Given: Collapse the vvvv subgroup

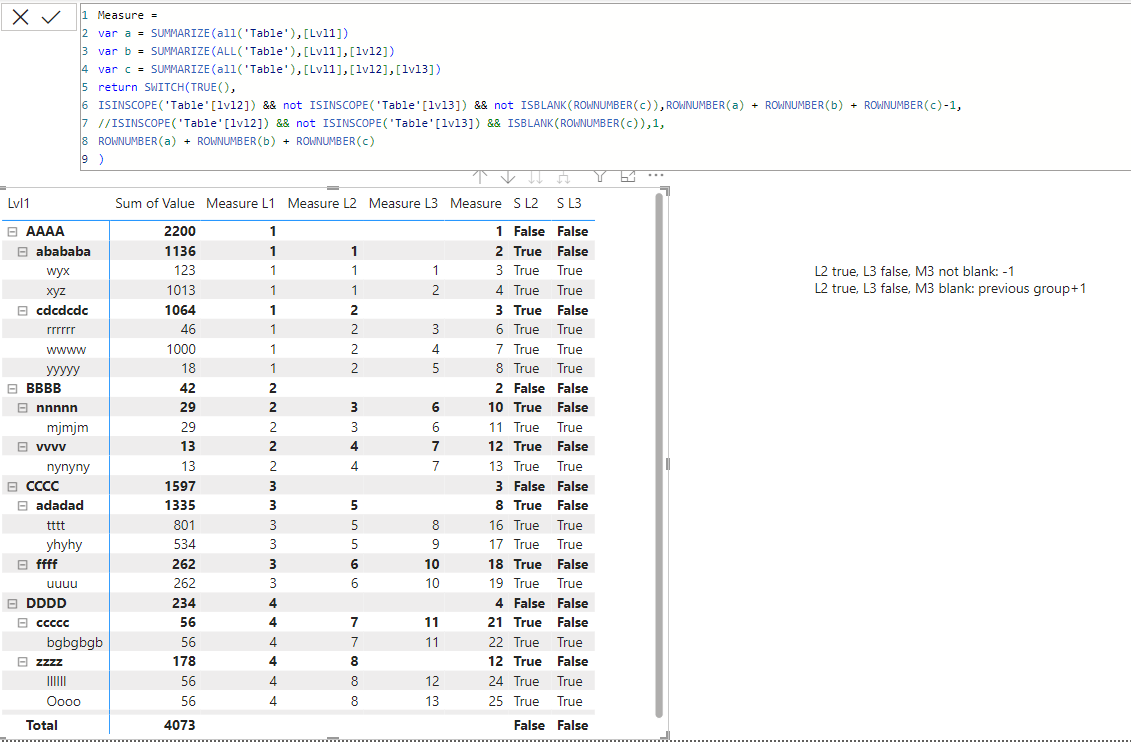Looking at the screenshot, I should tap(22, 446).
